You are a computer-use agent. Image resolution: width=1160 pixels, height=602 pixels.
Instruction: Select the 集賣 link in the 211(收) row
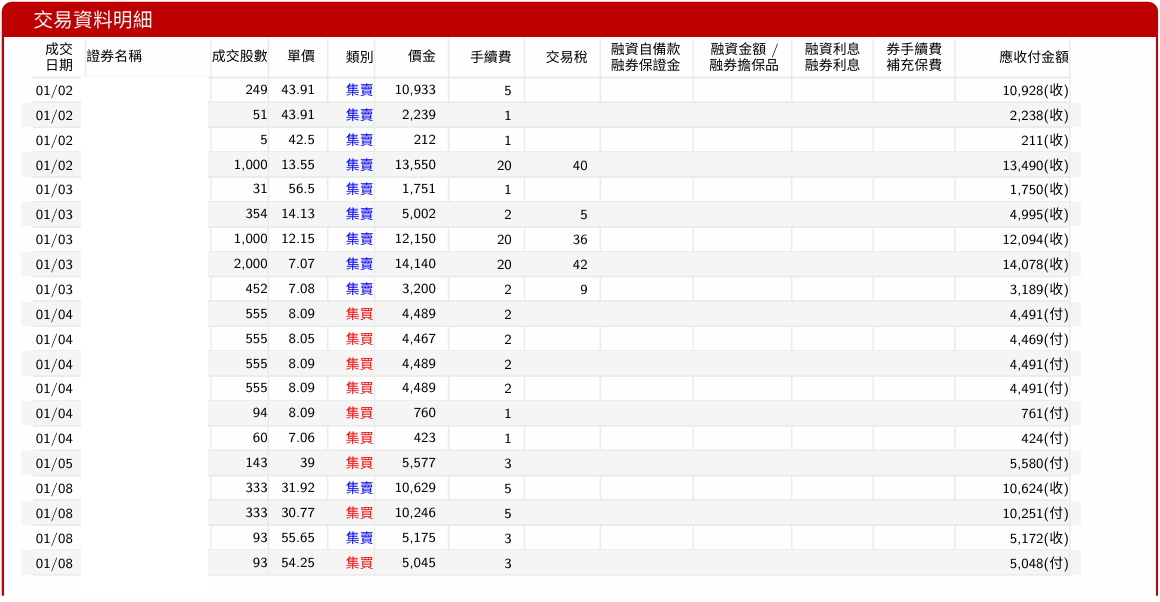[x=359, y=140]
